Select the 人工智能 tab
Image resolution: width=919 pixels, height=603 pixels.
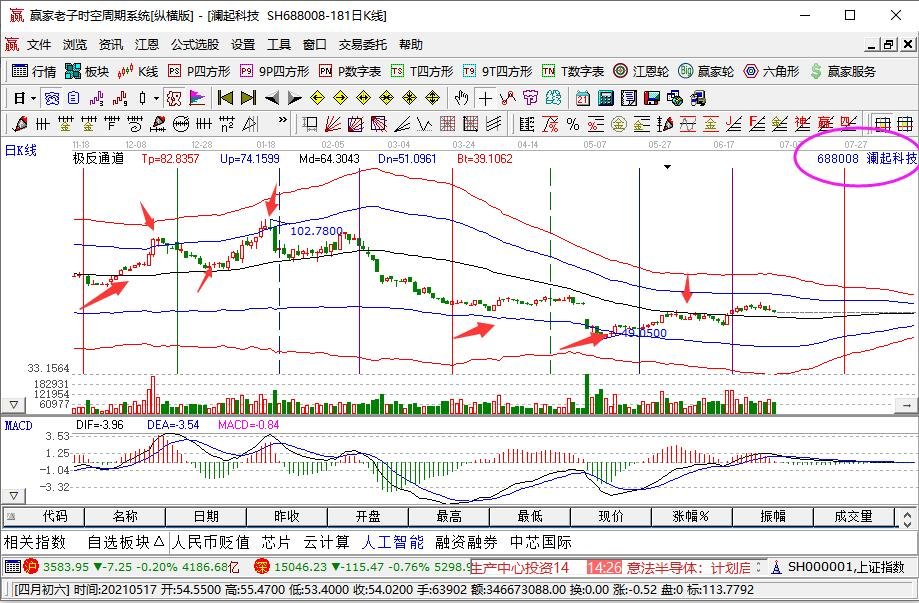pos(392,542)
